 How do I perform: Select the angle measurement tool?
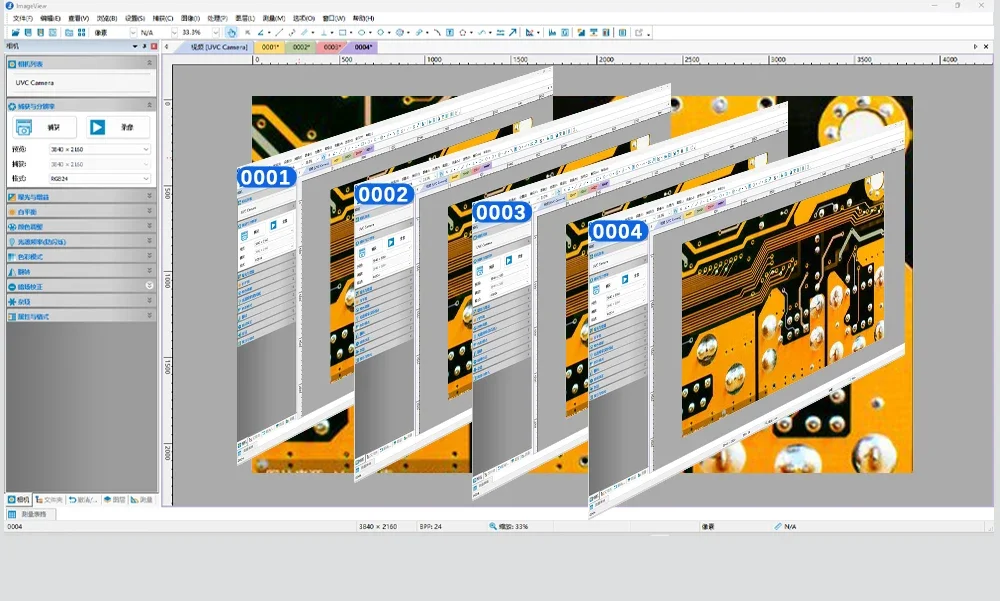260,33
